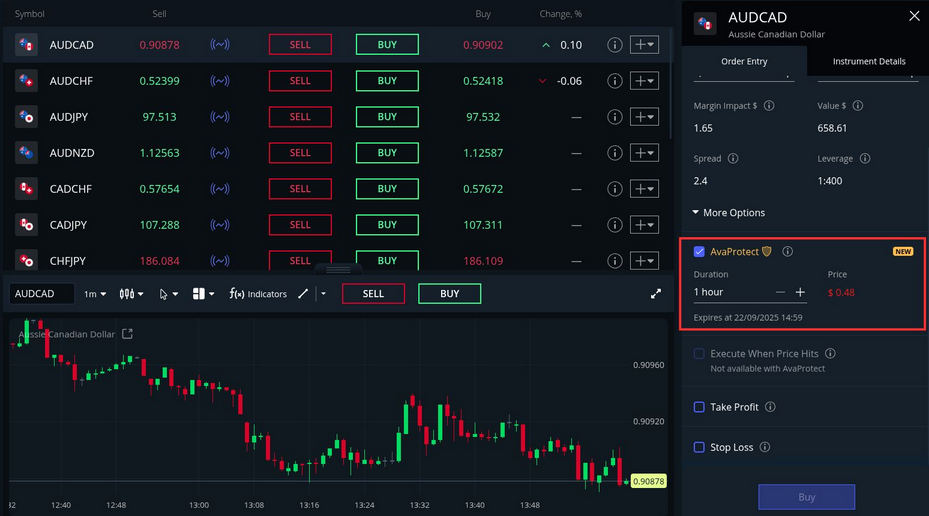The height and width of the screenshot is (516, 929).
Task: Expand chart to fullscreen
Action: (x=656, y=294)
